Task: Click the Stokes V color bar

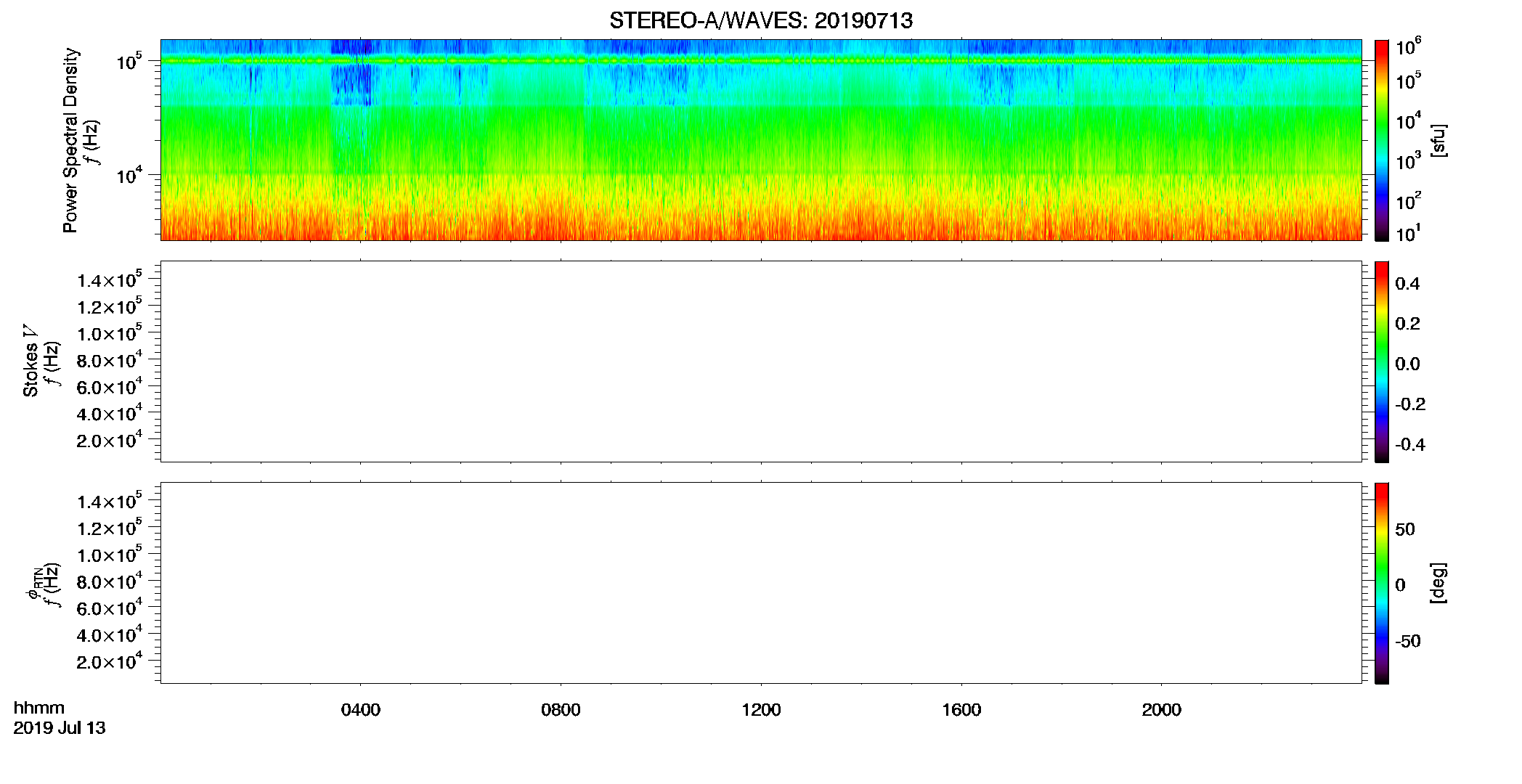Action: [1382, 362]
